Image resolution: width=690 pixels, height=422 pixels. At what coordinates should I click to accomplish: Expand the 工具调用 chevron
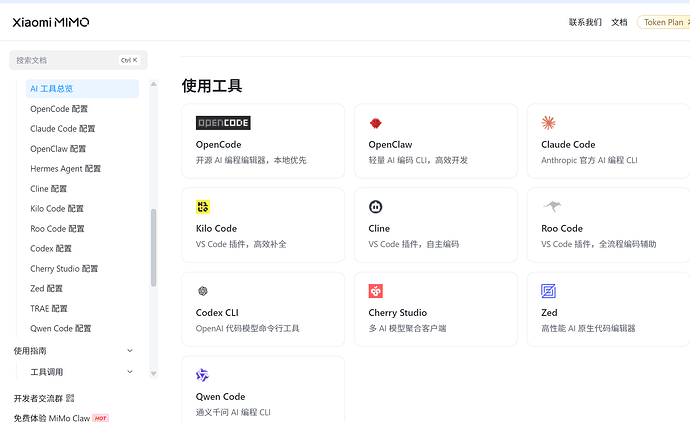pyautogui.click(x=130, y=372)
